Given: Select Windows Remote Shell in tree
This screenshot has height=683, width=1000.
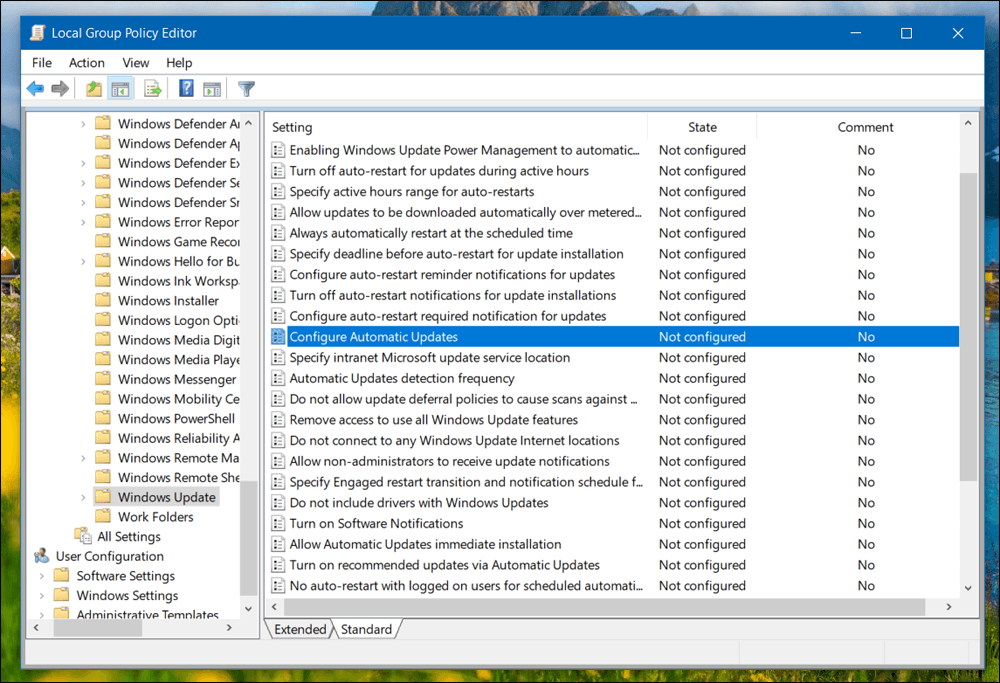Looking at the screenshot, I should point(179,477).
